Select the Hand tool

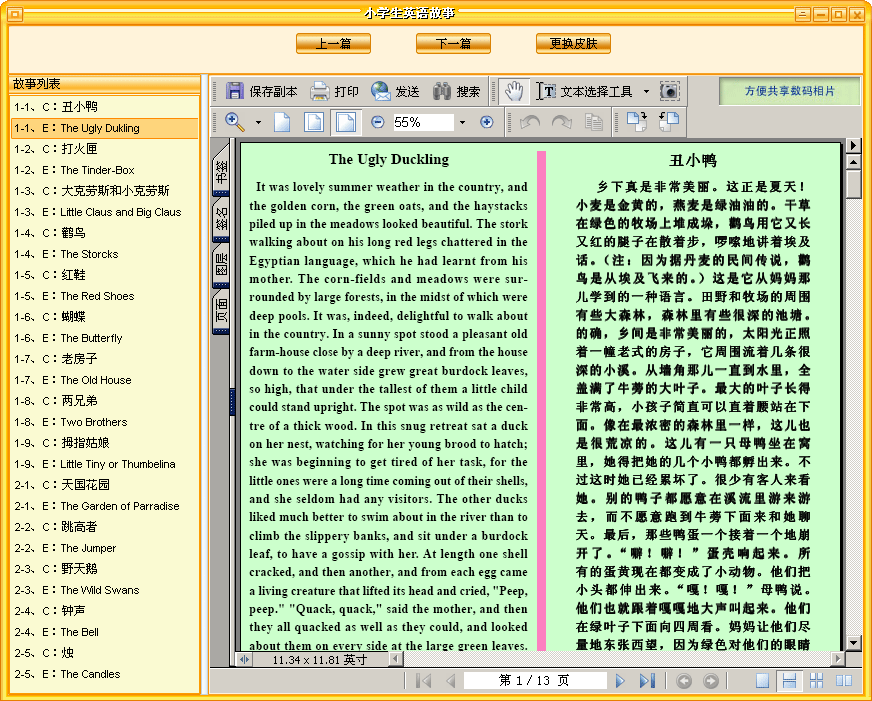click(x=514, y=91)
